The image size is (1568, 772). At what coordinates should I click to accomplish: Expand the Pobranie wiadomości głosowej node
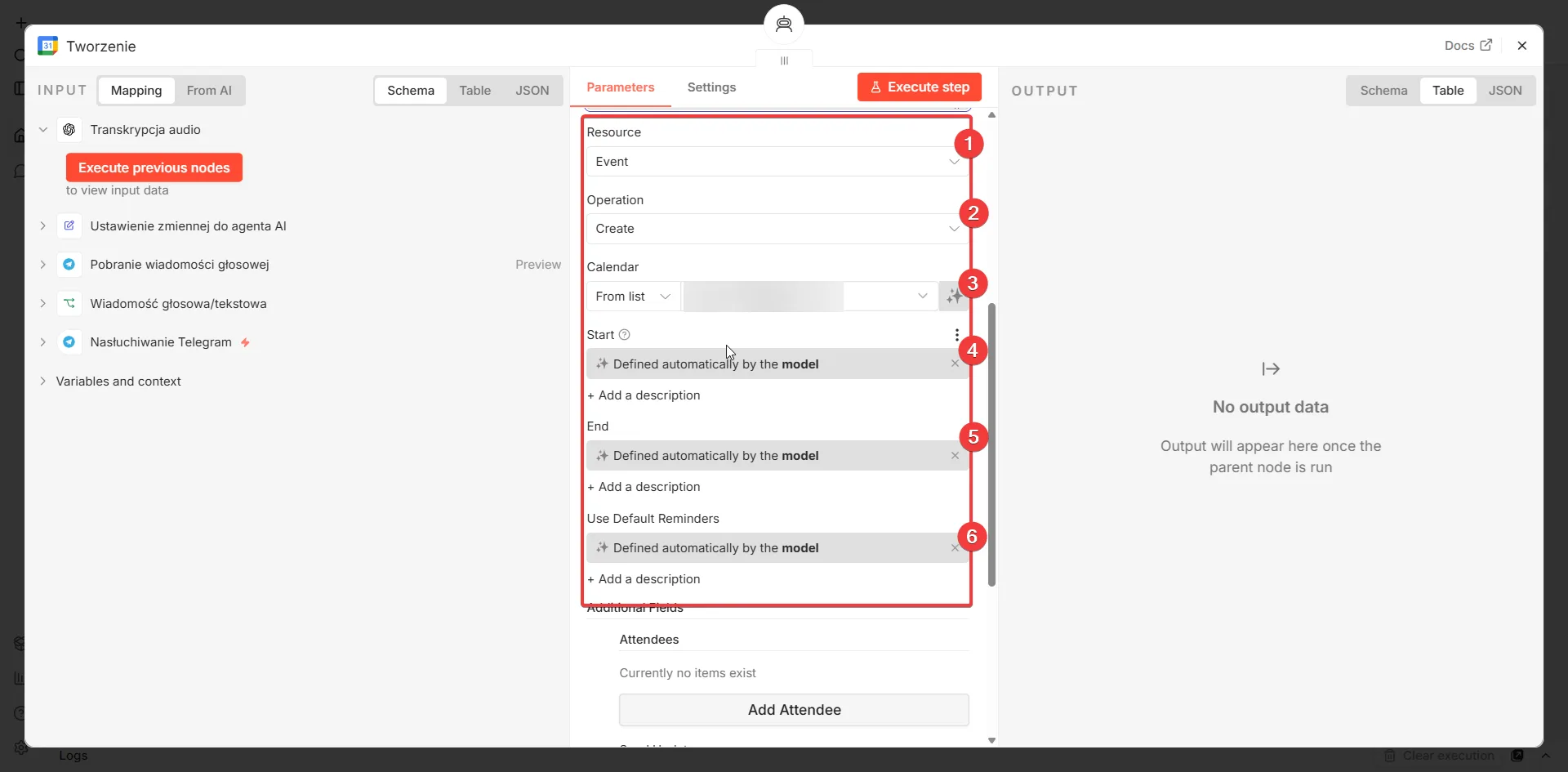43,265
